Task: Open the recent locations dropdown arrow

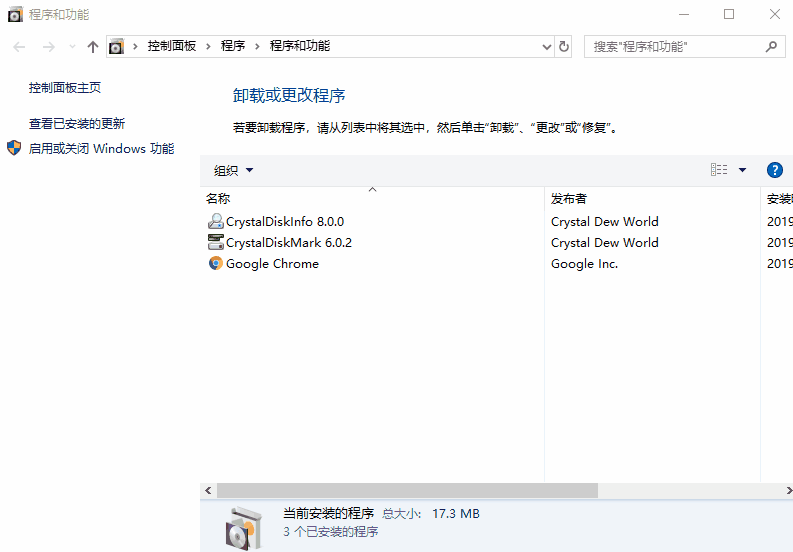Action: pyautogui.click(x=72, y=47)
